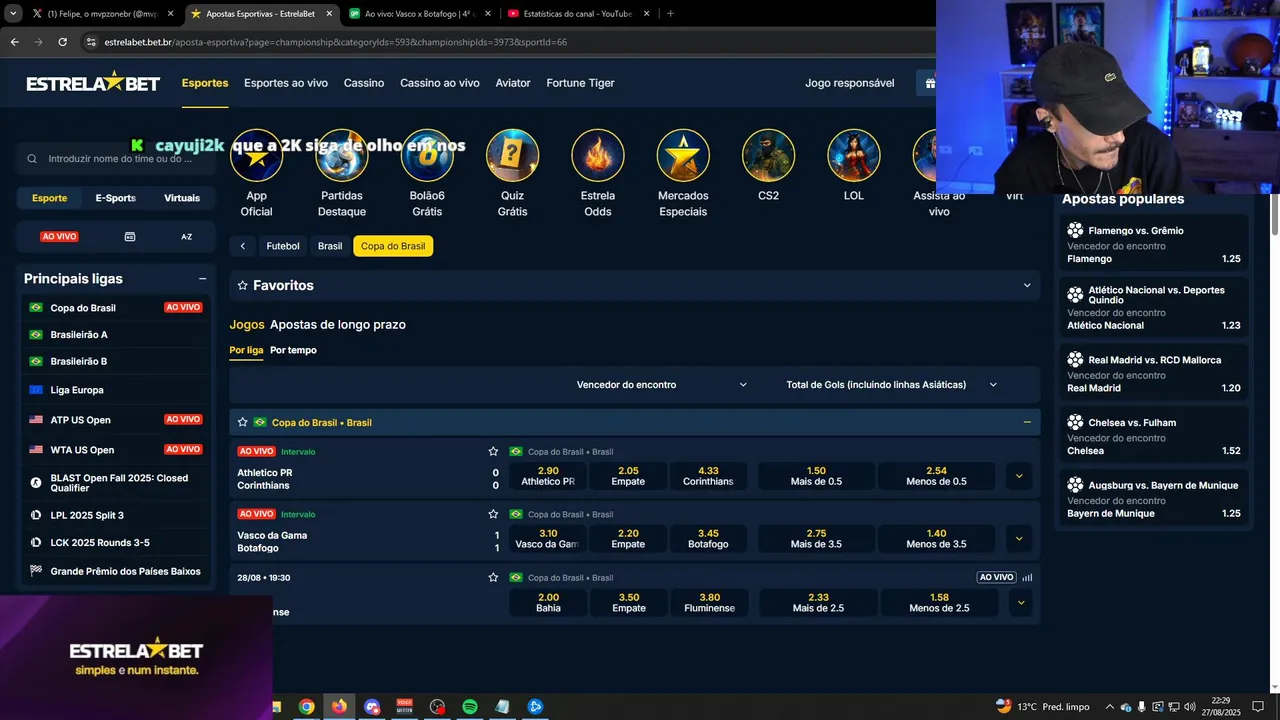Viewport: 1280px width, 720px height.
Task: Open the Fortune Tiger menu item
Action: [x=580, y=83]
